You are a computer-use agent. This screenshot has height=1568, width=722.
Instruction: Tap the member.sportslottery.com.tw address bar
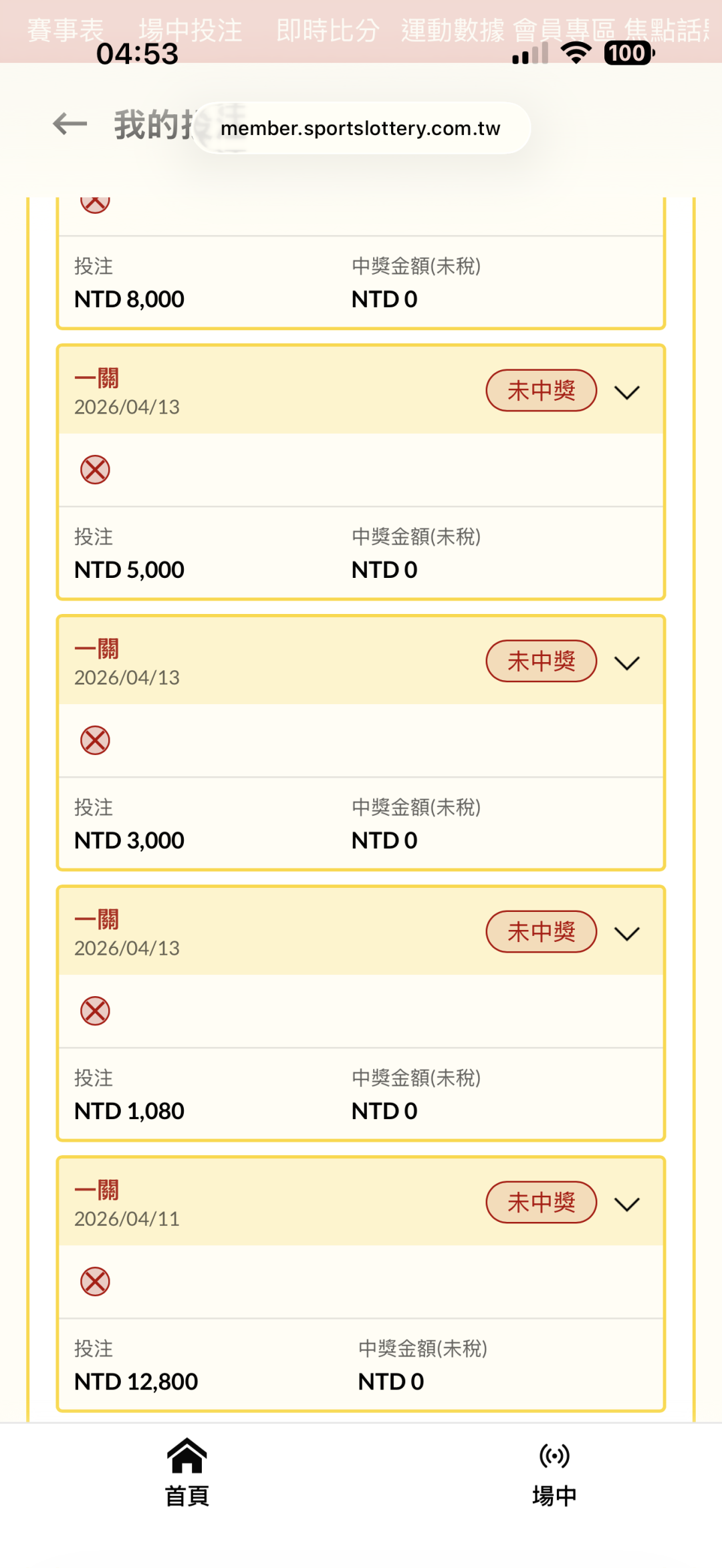point(361,128)
